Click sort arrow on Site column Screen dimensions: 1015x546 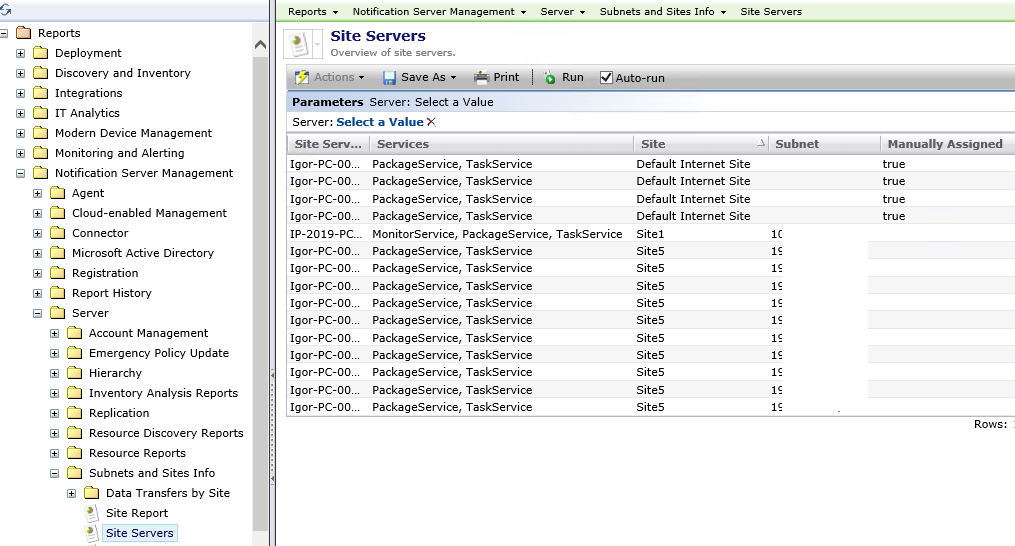[x=761, y=142]
